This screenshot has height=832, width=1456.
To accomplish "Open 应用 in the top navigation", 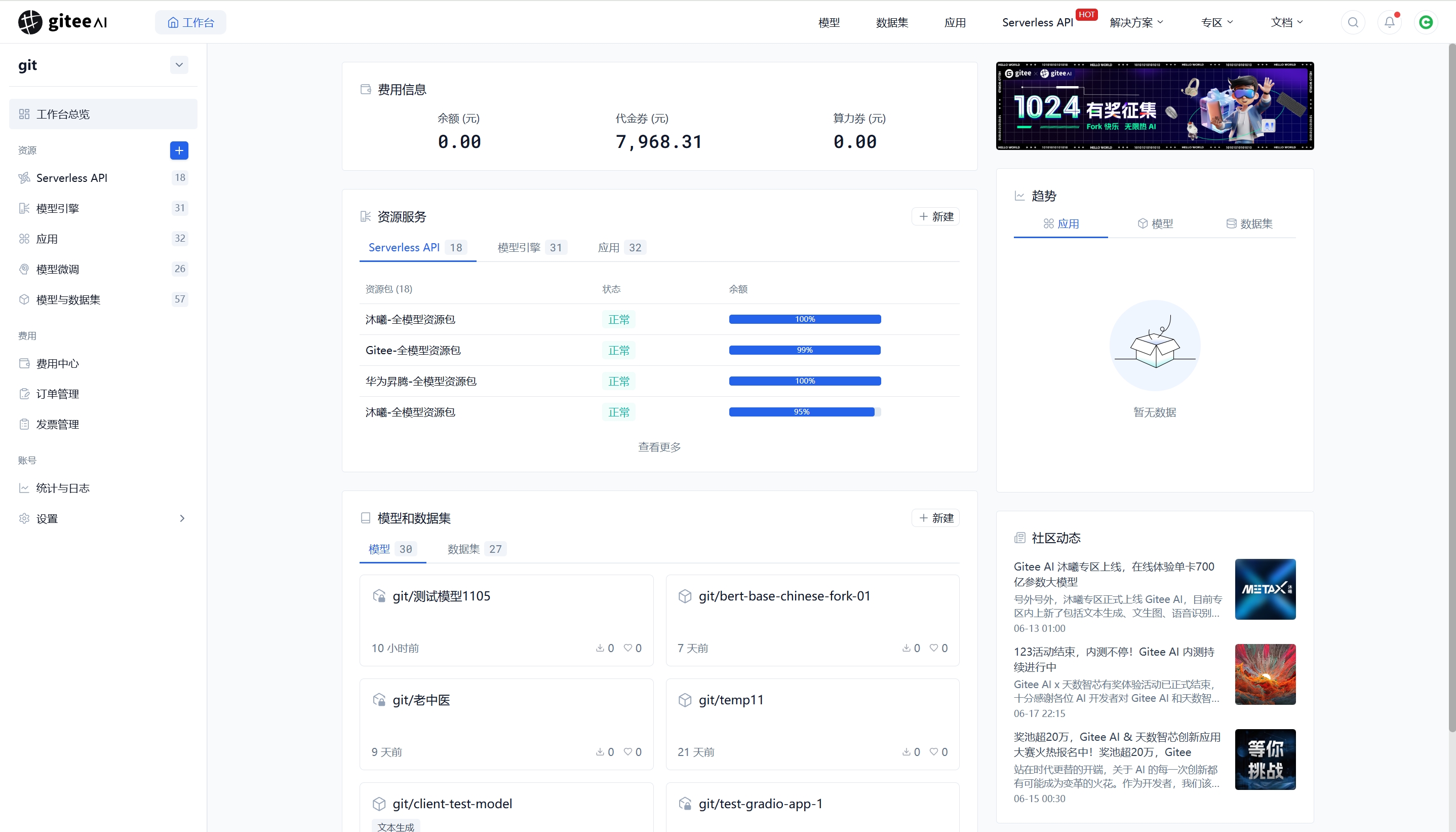I will pos(955,22).
